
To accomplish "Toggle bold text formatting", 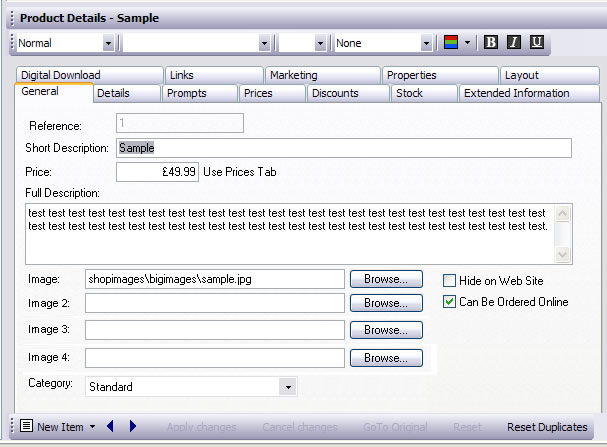I will (491, 43).
